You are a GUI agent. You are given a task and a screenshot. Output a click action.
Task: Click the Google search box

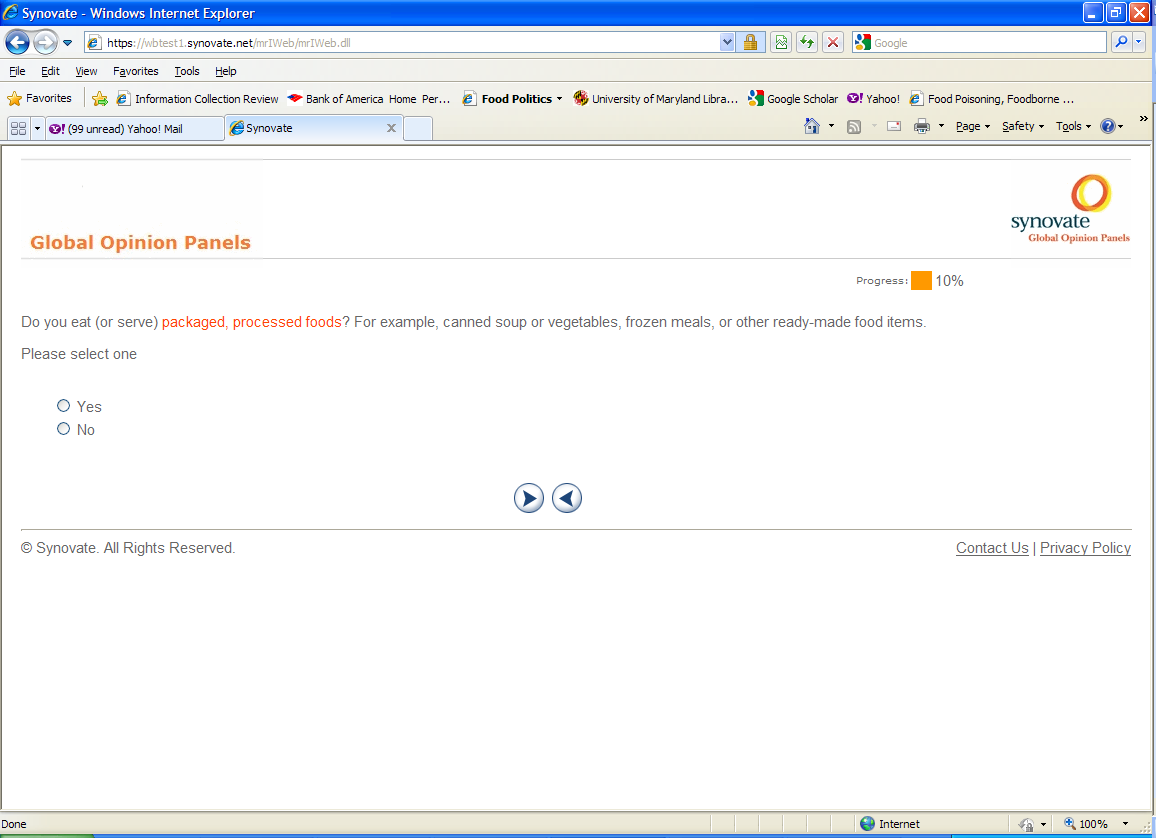coord(979,43)
